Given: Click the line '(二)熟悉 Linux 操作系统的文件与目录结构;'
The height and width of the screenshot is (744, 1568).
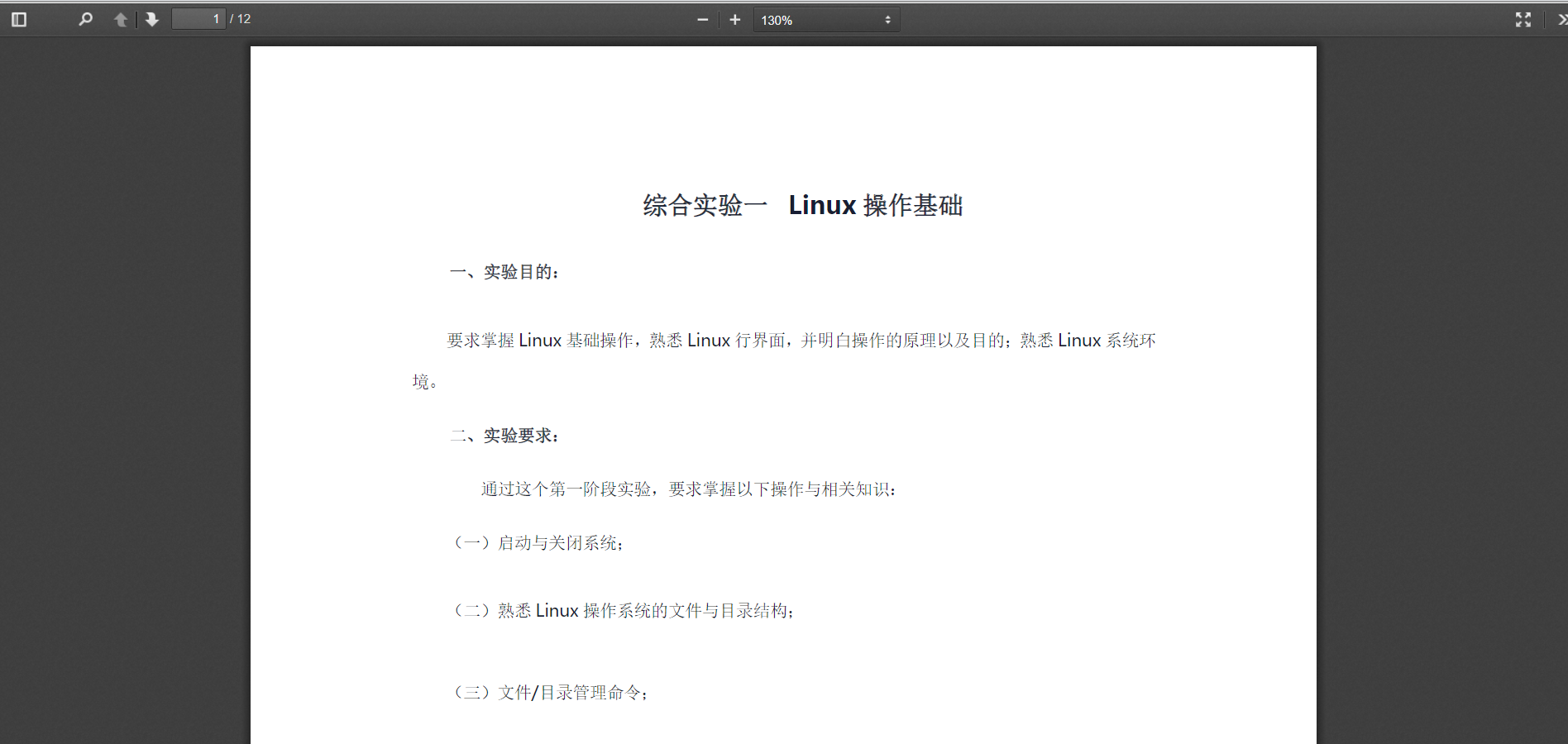Looking at the screenshot, I should tap(623, 611).
